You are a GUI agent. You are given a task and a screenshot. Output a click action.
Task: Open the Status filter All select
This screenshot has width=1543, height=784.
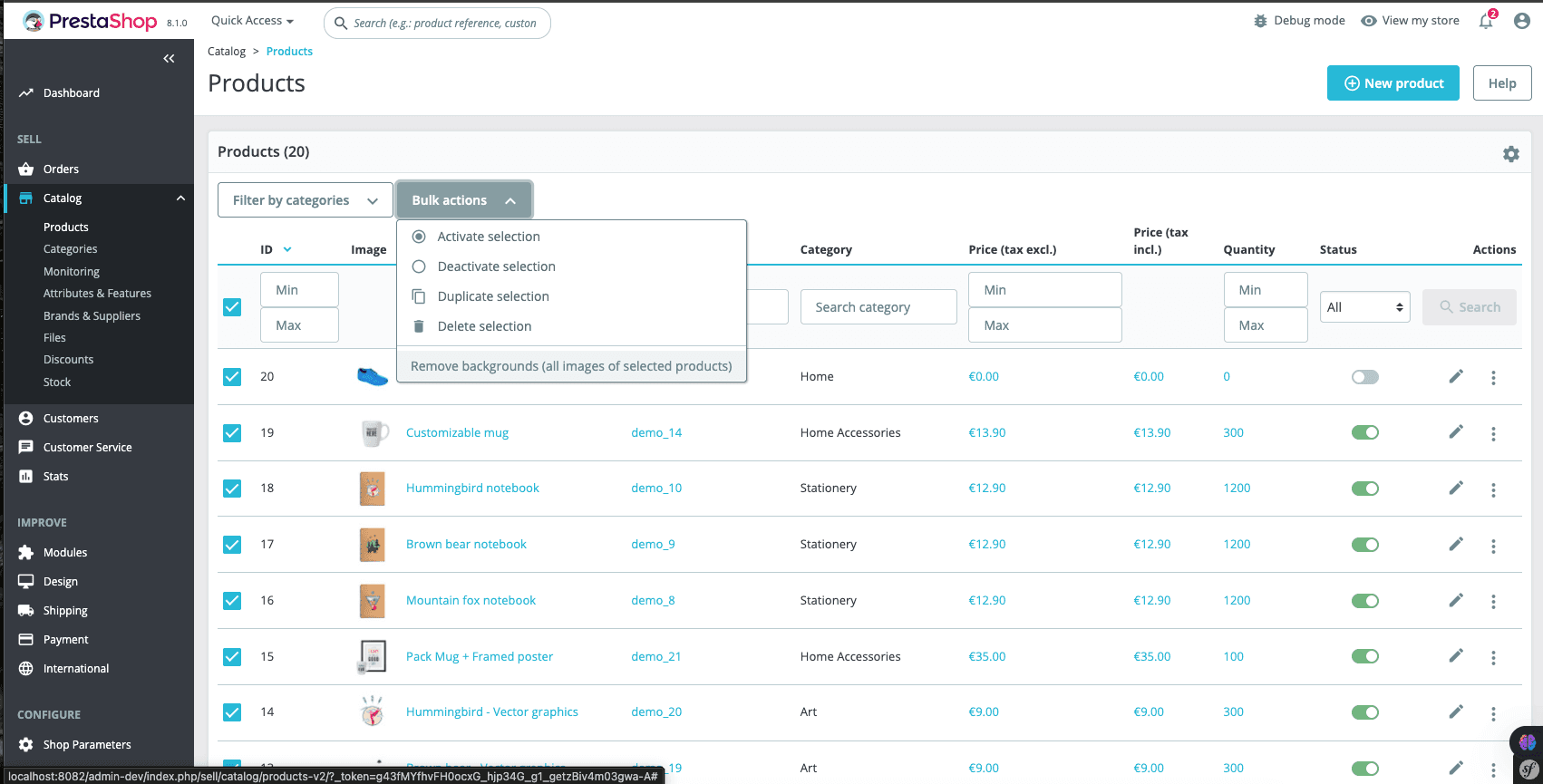click(x=1364, y=307)
